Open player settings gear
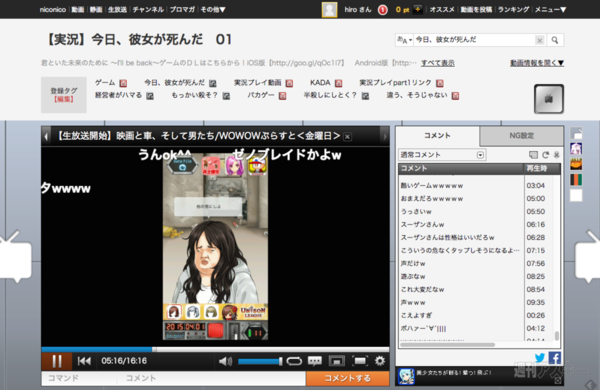The image size is (600, 390). [x=380, y=361]
